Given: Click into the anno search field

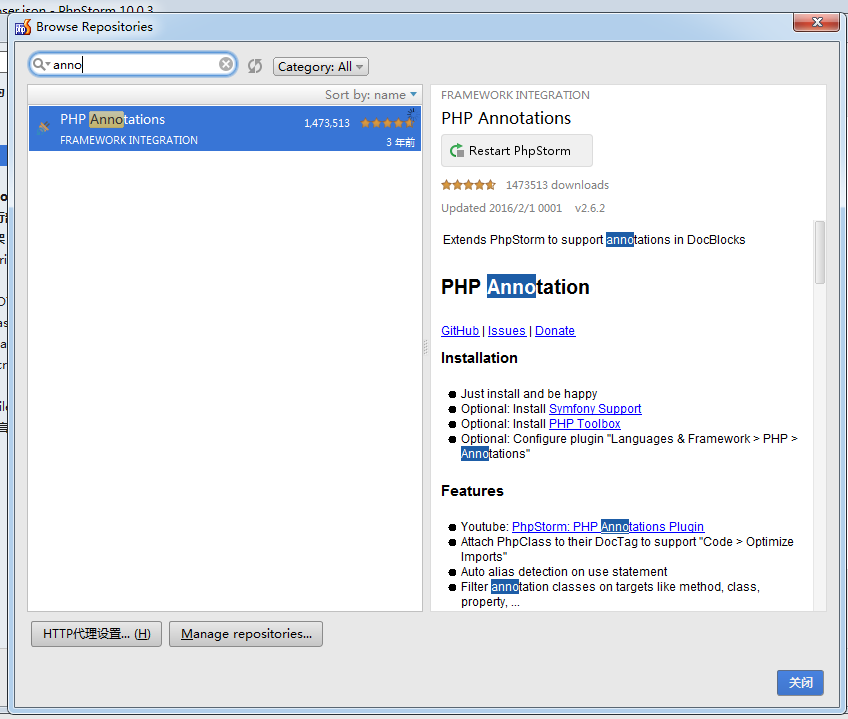Looking at the screenshot, I should click(x=134, y=64).
